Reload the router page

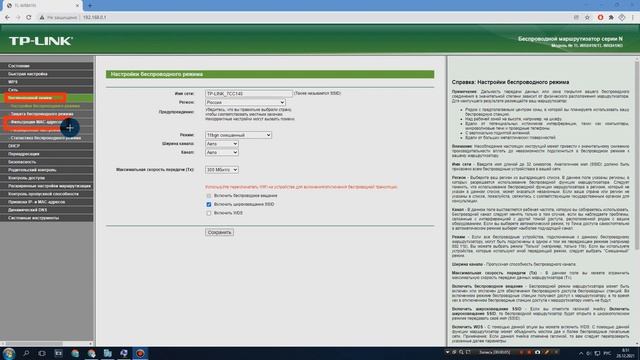tap(29, 18)
